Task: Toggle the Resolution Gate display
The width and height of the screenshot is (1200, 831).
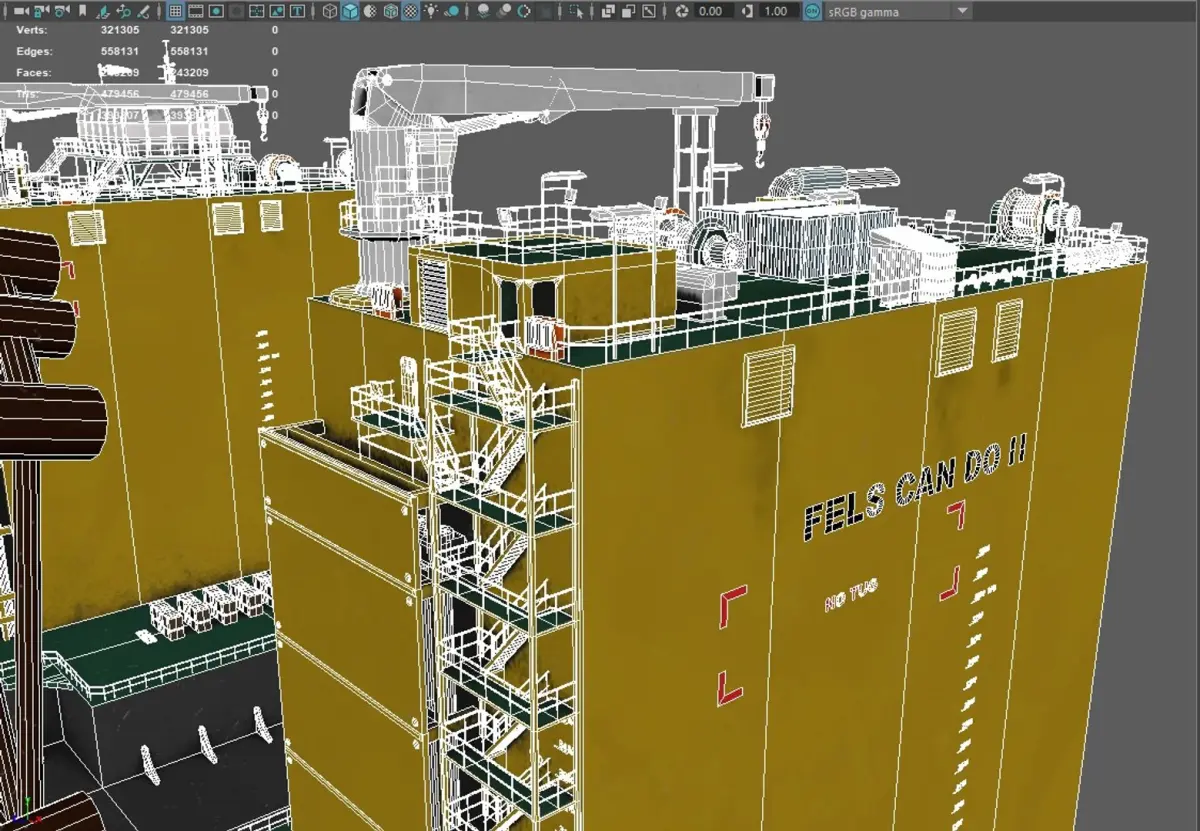Action: [x=216, y=11]
